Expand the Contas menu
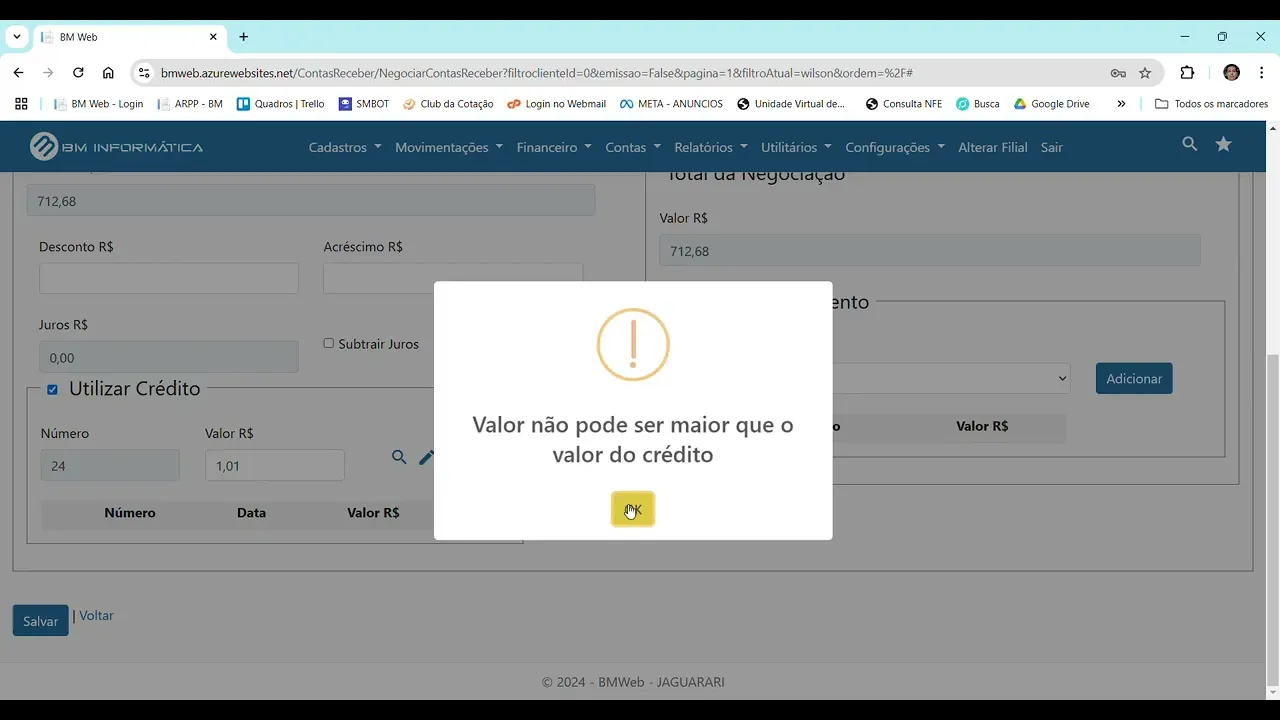 tap(633, 147)
